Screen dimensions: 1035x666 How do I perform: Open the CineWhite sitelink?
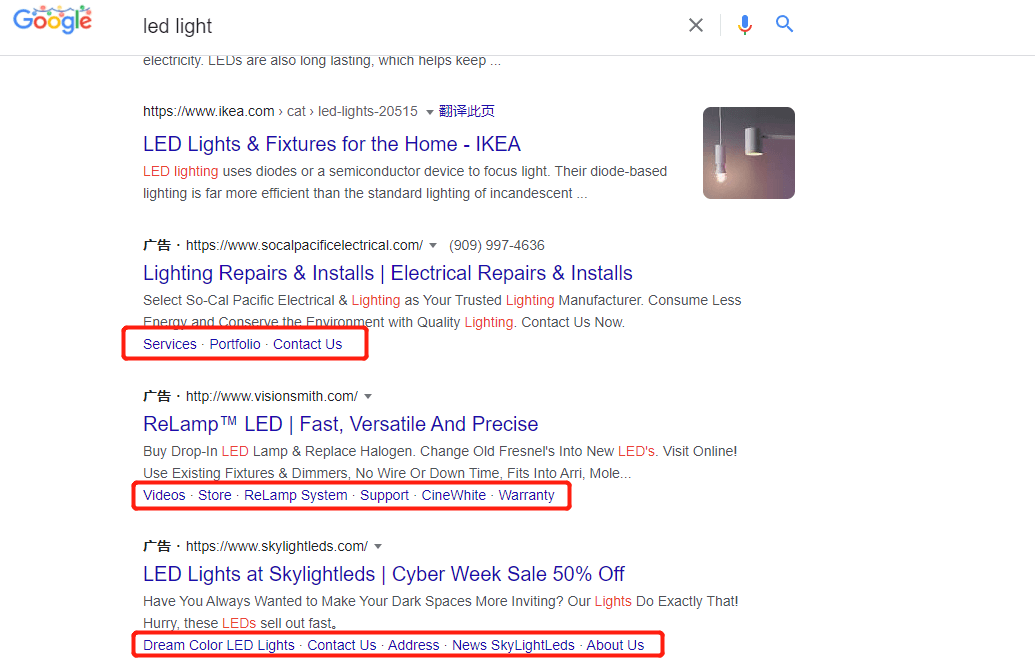(453, 495)
